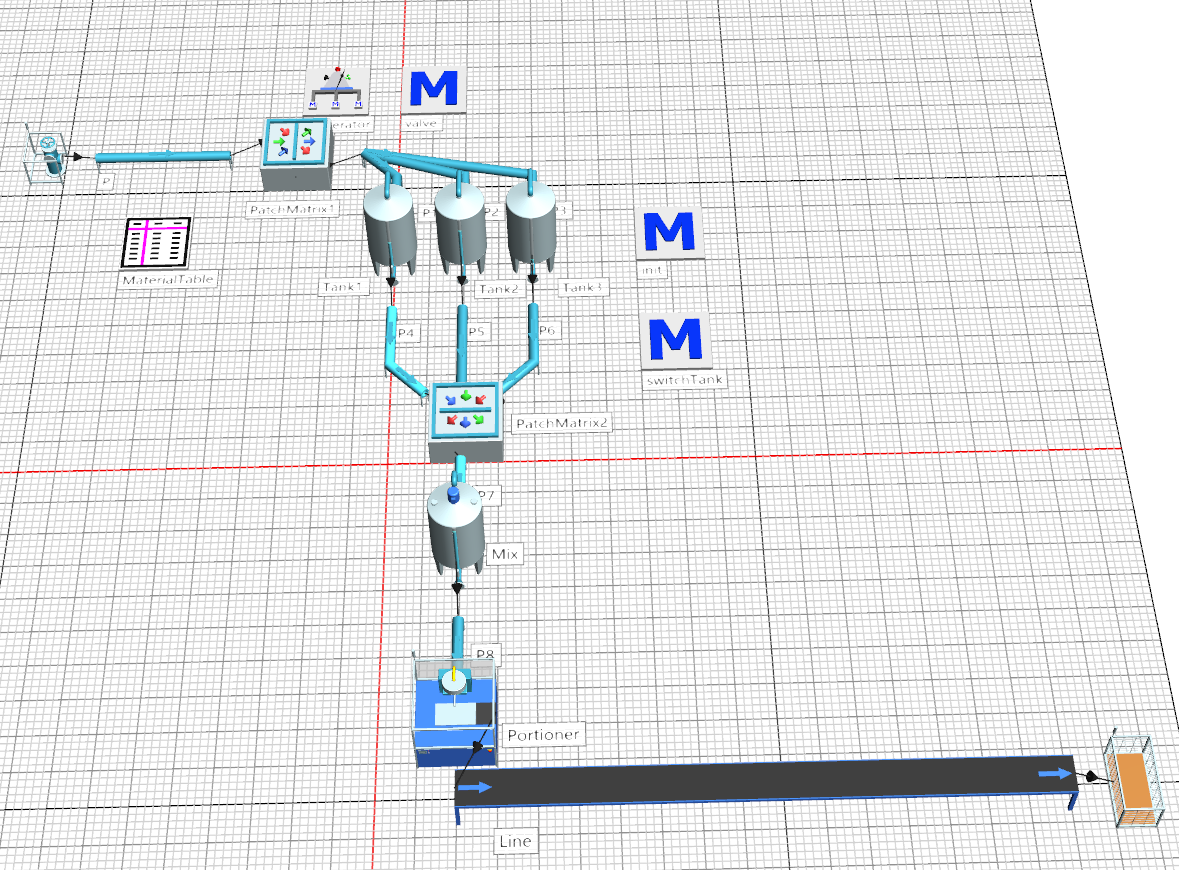The width and height of the screenshot is (1179, 870).
Task: Click the Mix tank object
Action: (456, 530)
